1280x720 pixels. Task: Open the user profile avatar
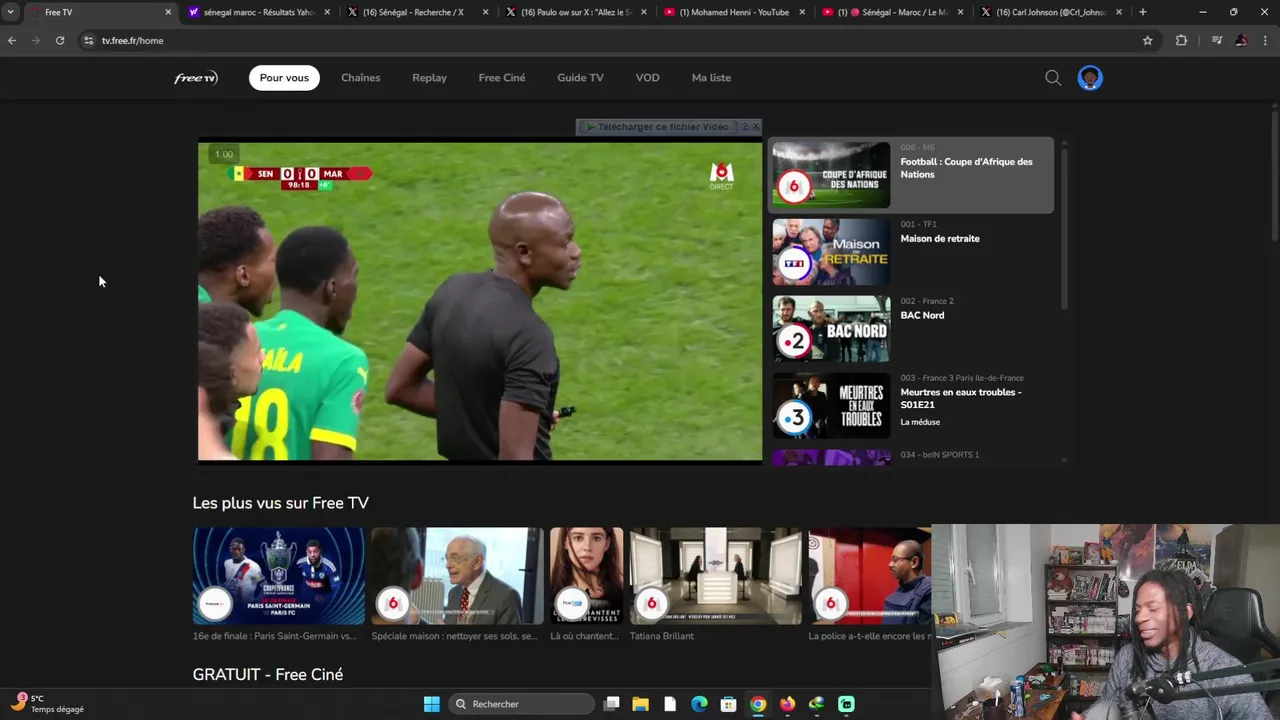[x=1090, y=78]
